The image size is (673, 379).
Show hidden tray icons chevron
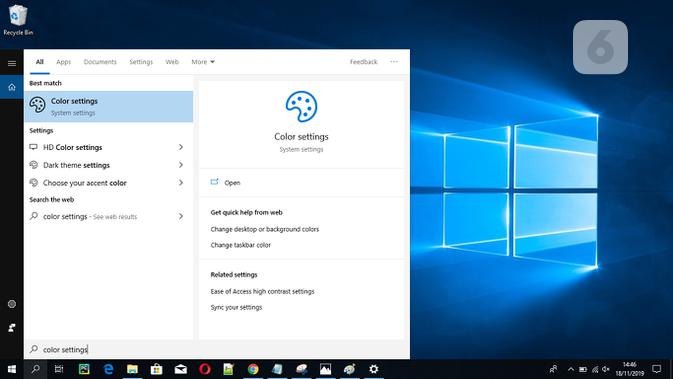[571, 369]
